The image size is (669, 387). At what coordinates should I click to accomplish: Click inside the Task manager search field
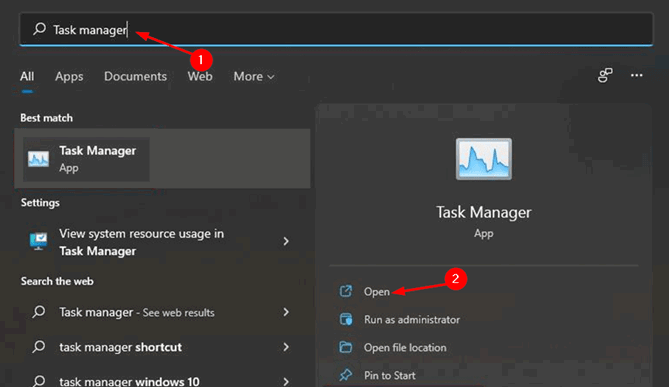336,29
